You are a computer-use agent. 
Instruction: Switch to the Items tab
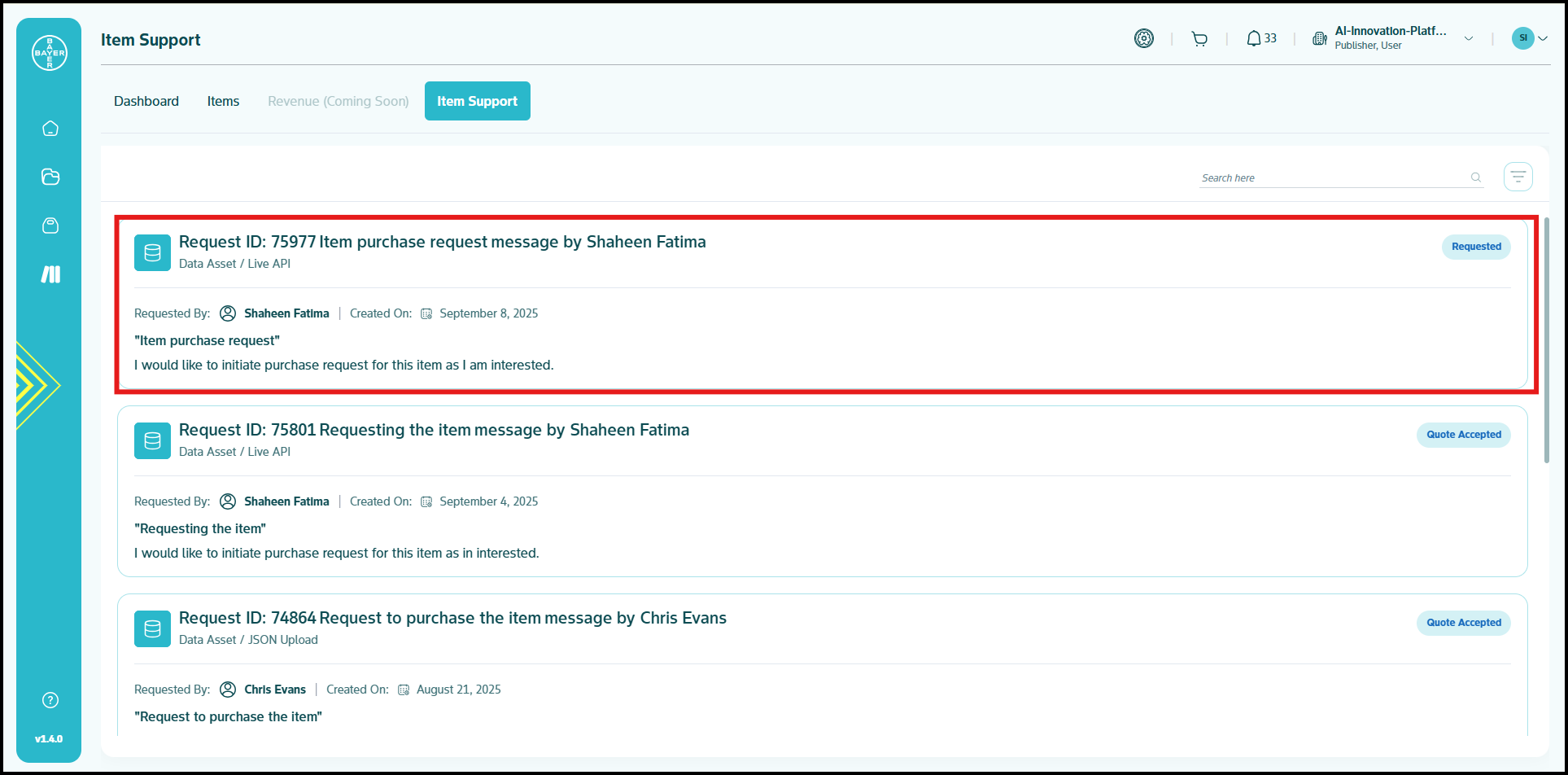click(223, 101)
